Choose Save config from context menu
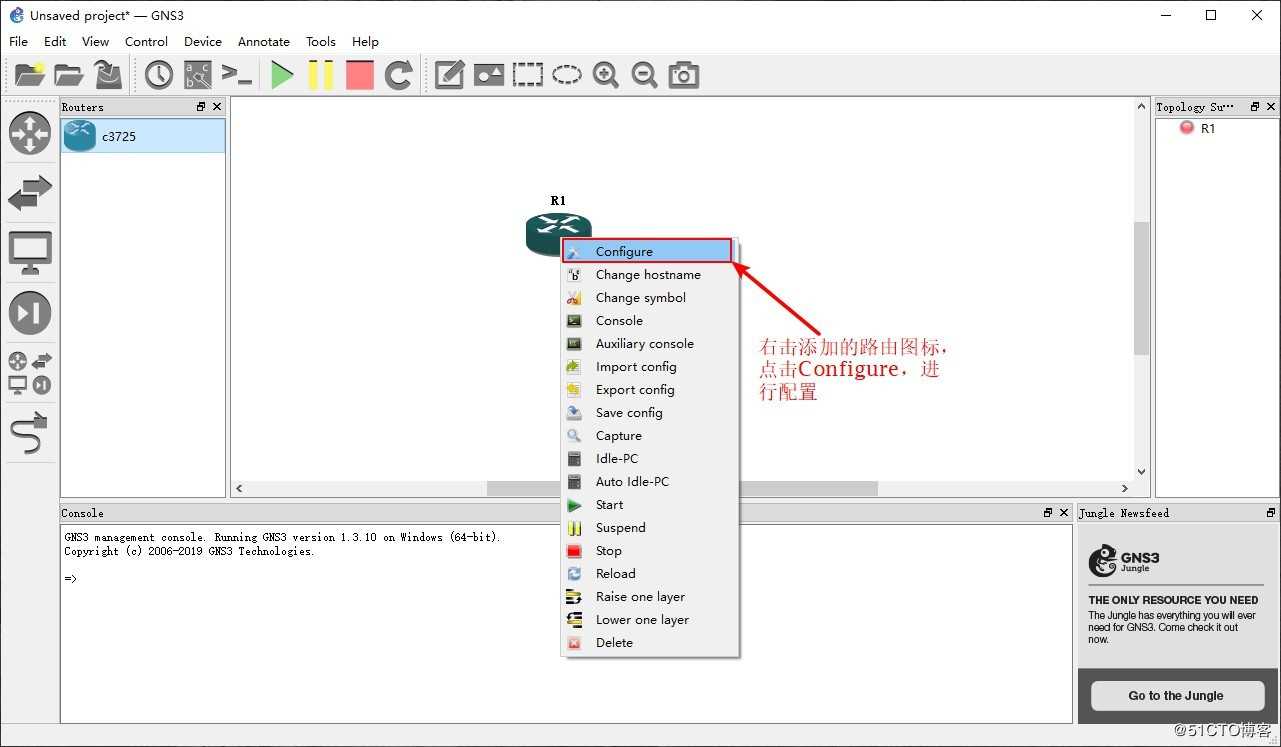Viewport: 1281px width, 747px height. [648, 412]
